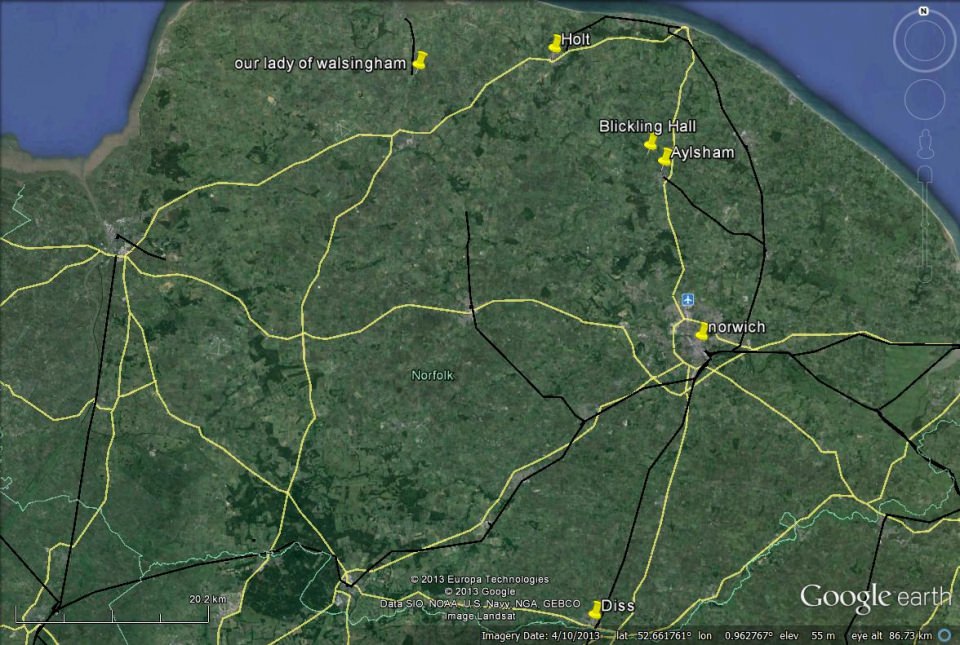Click the Aylsham placemark pin
The height and width of the screenshot is (645, 960).
tap(664, 158)
